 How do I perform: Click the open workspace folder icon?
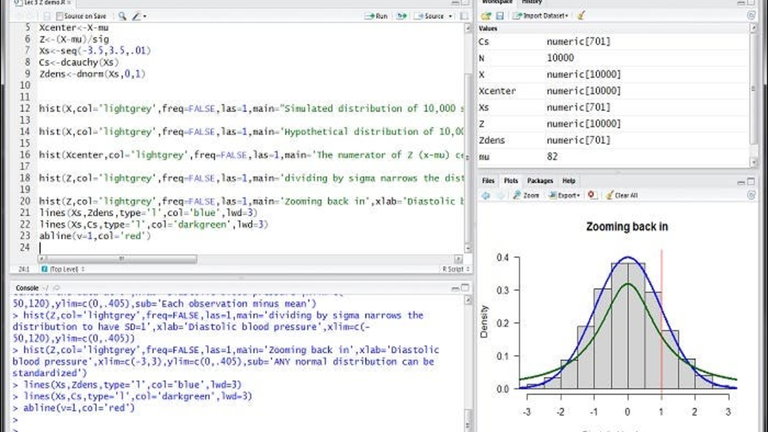(x=486, y=16)
